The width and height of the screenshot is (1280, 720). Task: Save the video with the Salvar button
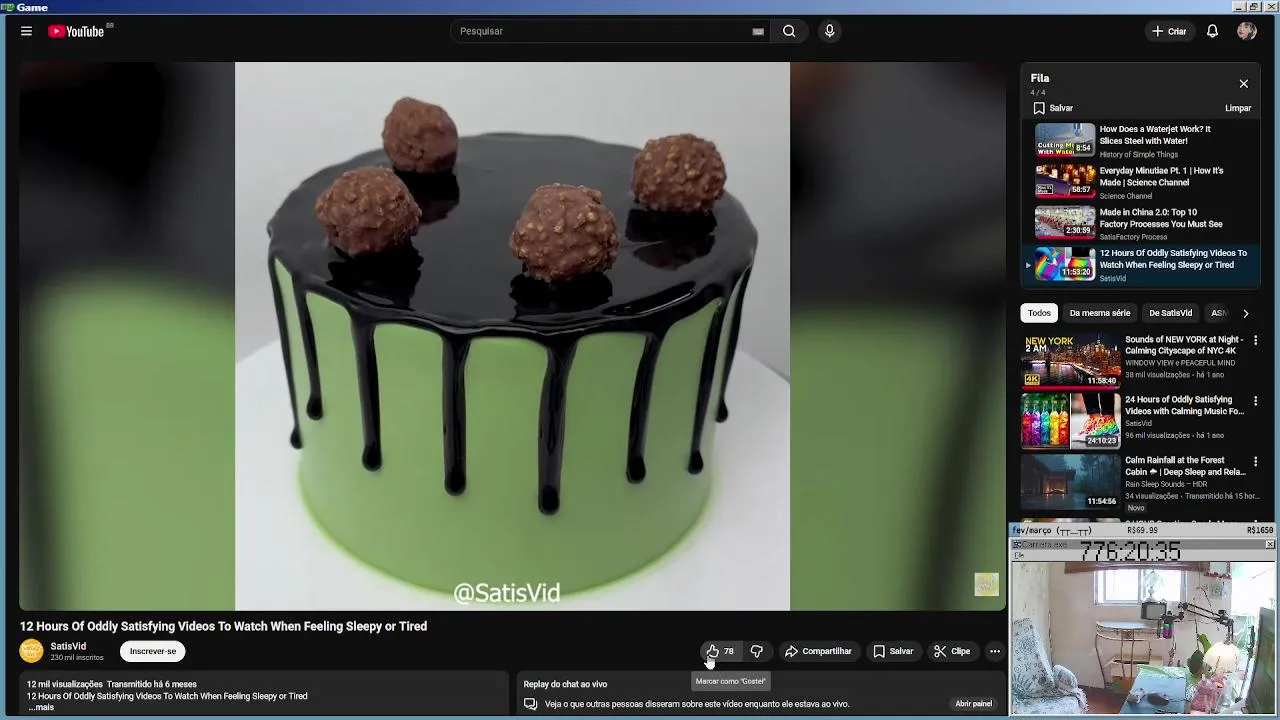click(x=893, y=651)
